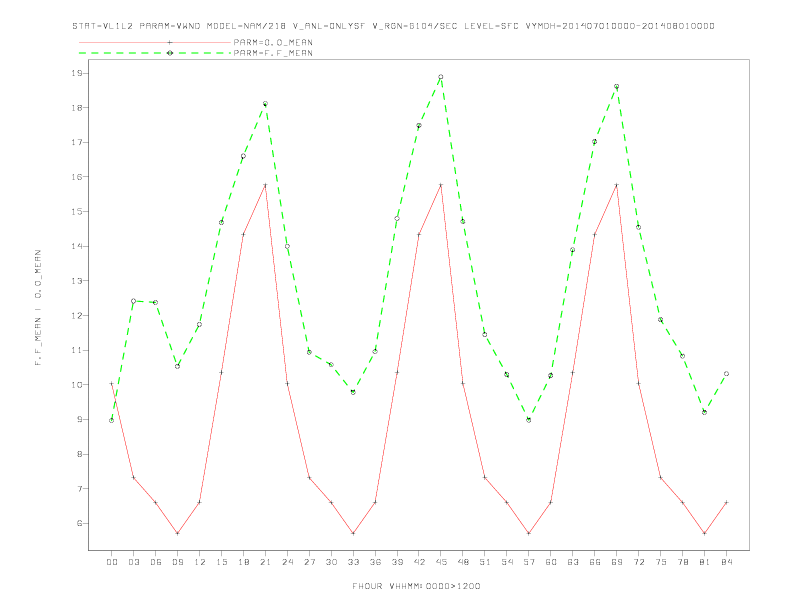Click the green data point at hour 84
The height and width of the screenshot is (612, 792).
coord(726,374)
